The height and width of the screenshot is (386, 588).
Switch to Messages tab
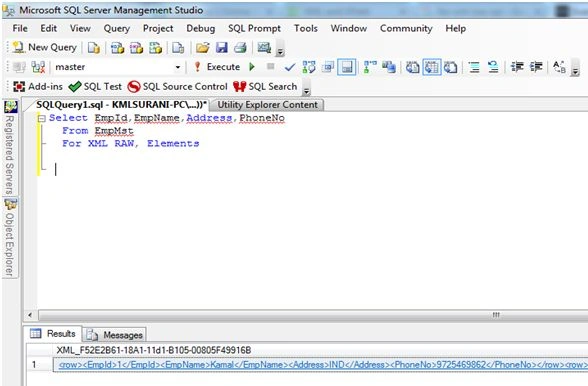pos(114,335)
